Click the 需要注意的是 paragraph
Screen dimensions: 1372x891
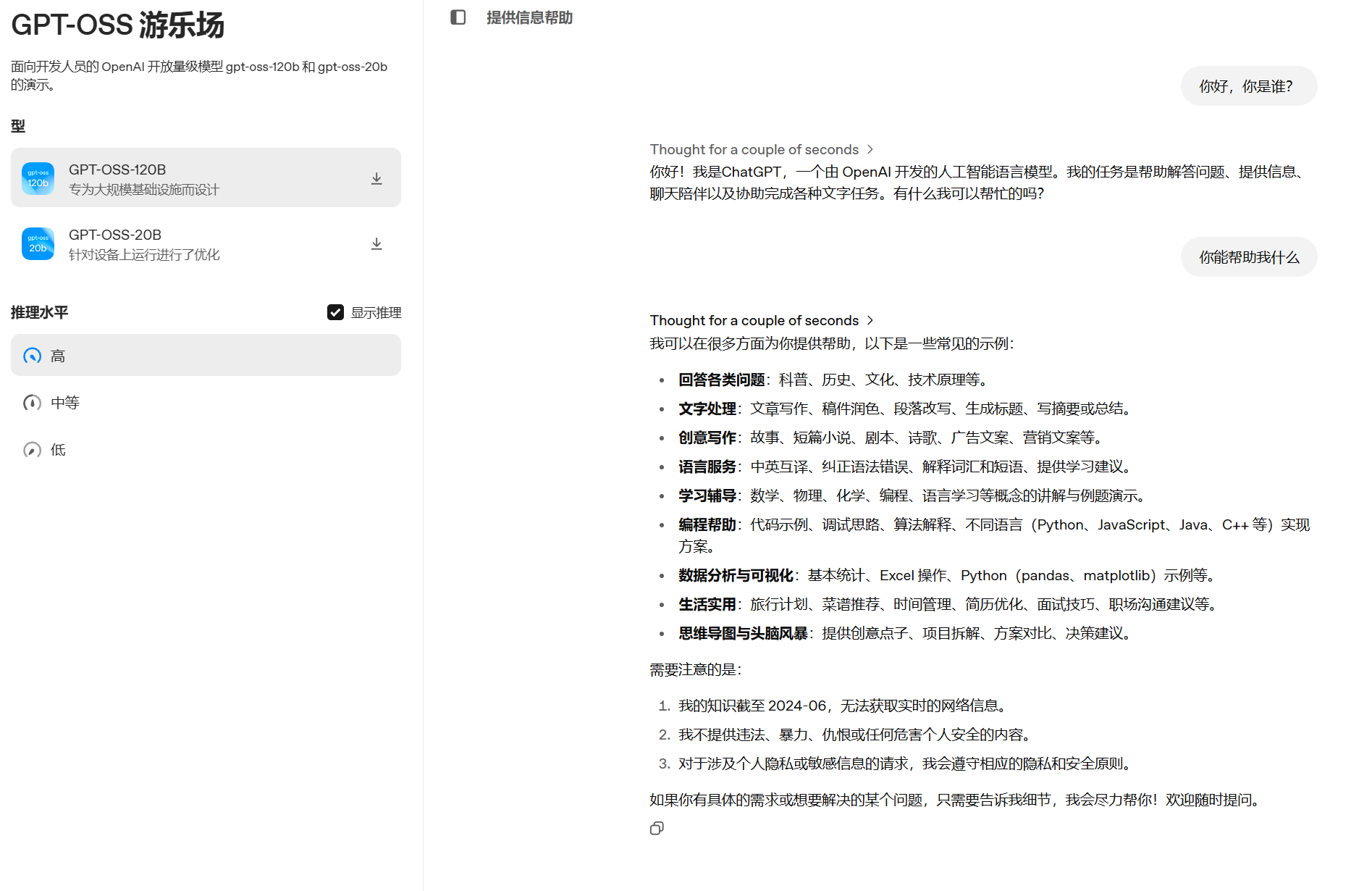point(696,669)
